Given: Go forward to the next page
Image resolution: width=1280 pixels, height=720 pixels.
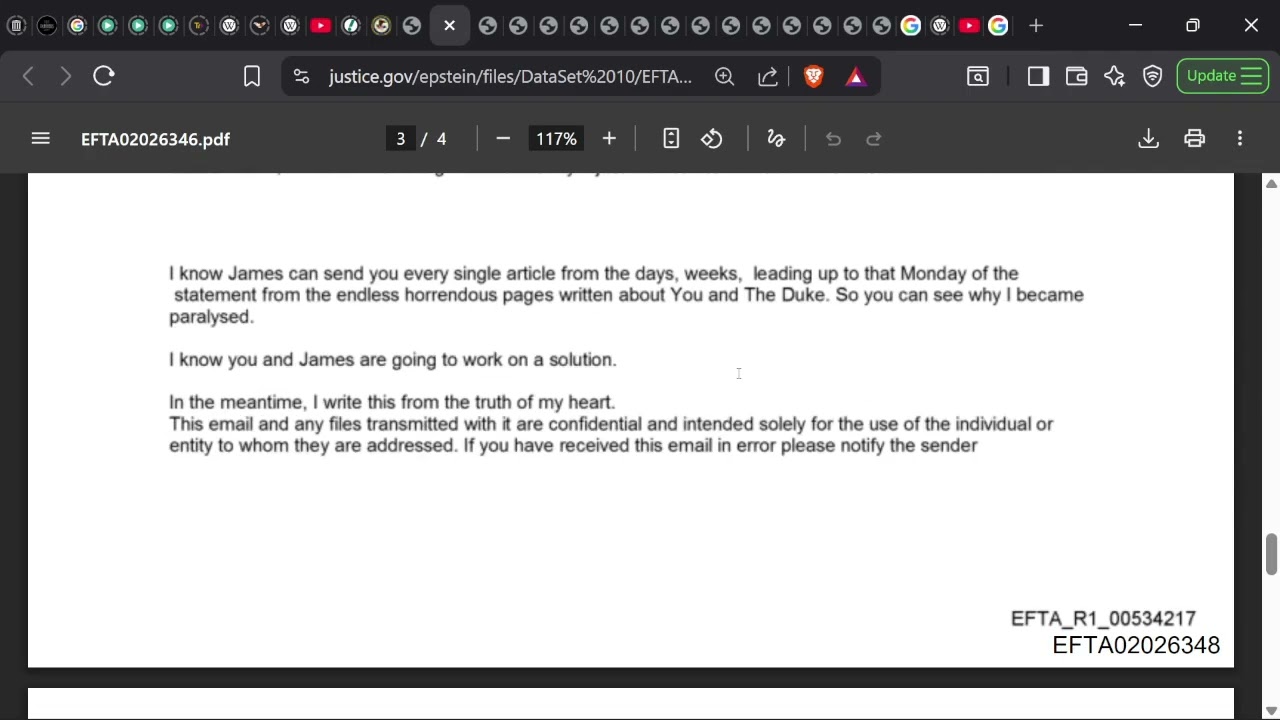Looking at the screenshot, I should click(x=66, y=76).
